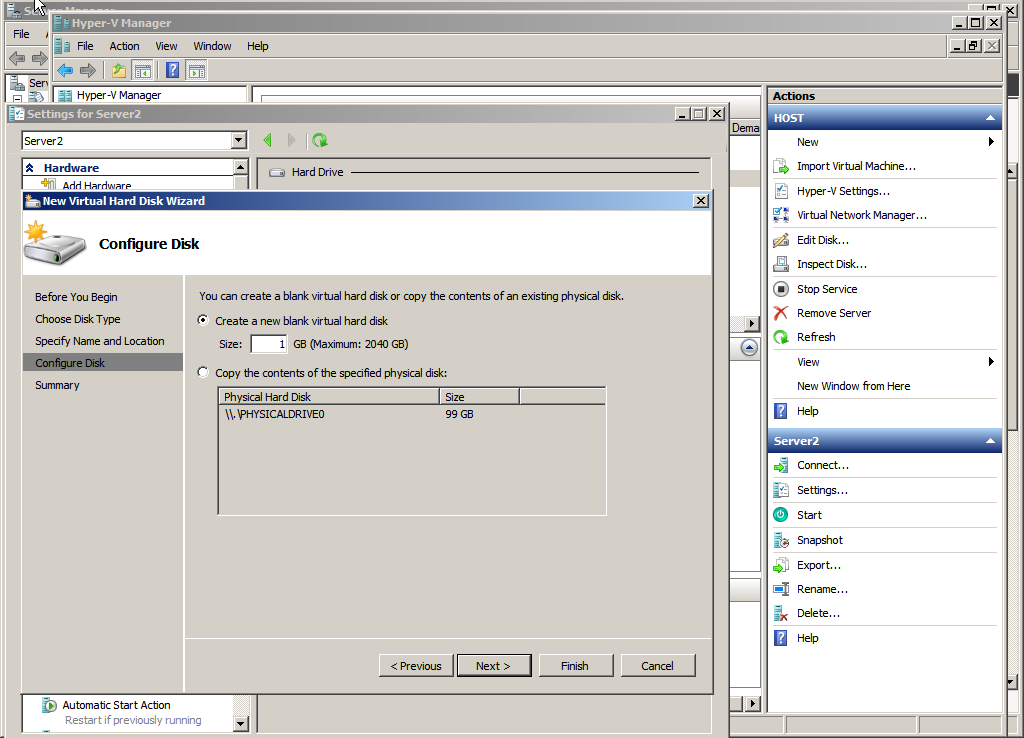1024x738 pixels.
Task: Select the PHYSICALDRIVE0 row in the disk list
Action: [411, 414]
